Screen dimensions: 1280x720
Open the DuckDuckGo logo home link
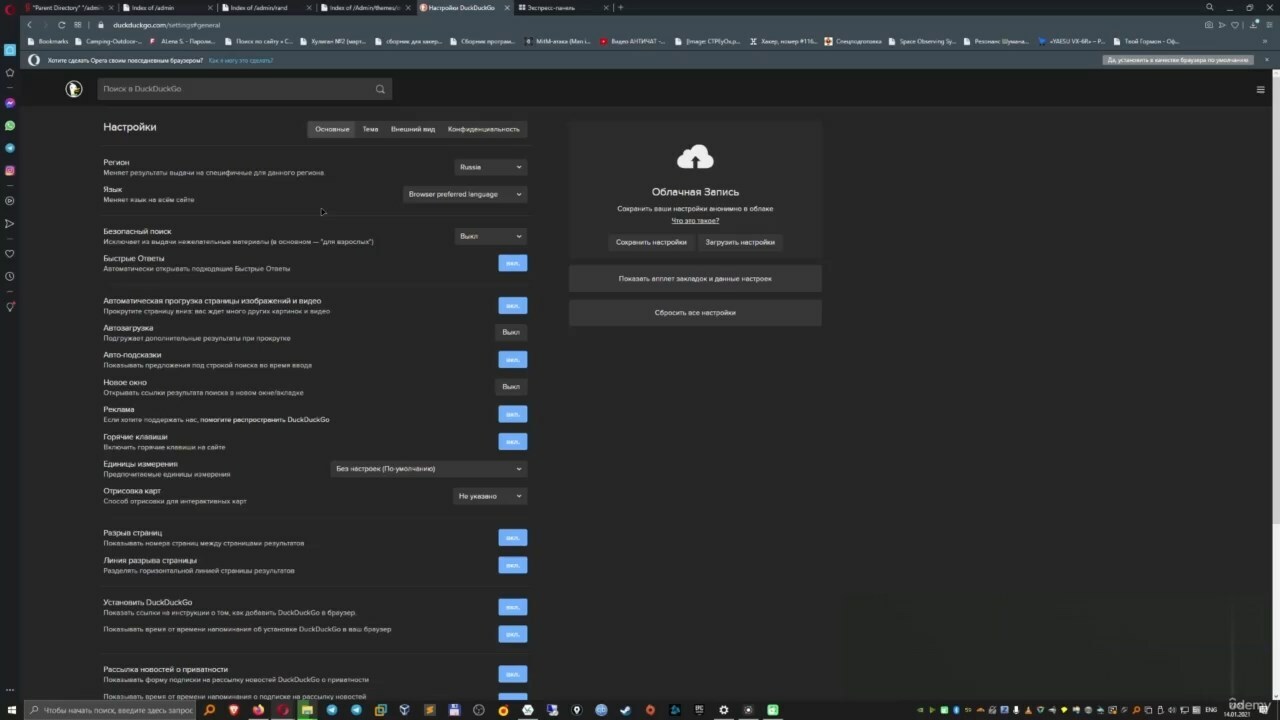tap(73, 89)
